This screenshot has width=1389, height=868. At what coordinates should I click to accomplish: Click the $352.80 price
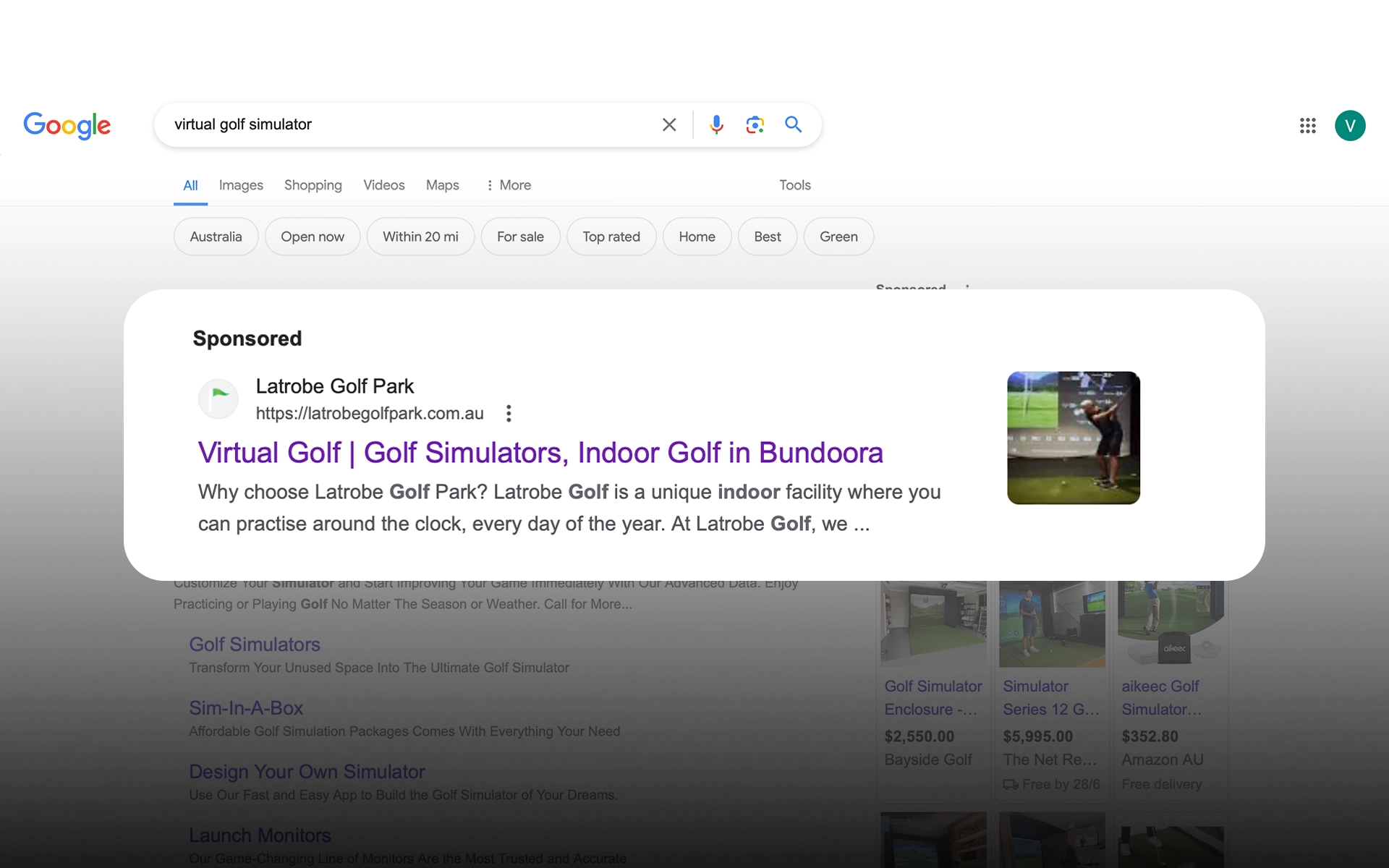point(1150,736)
